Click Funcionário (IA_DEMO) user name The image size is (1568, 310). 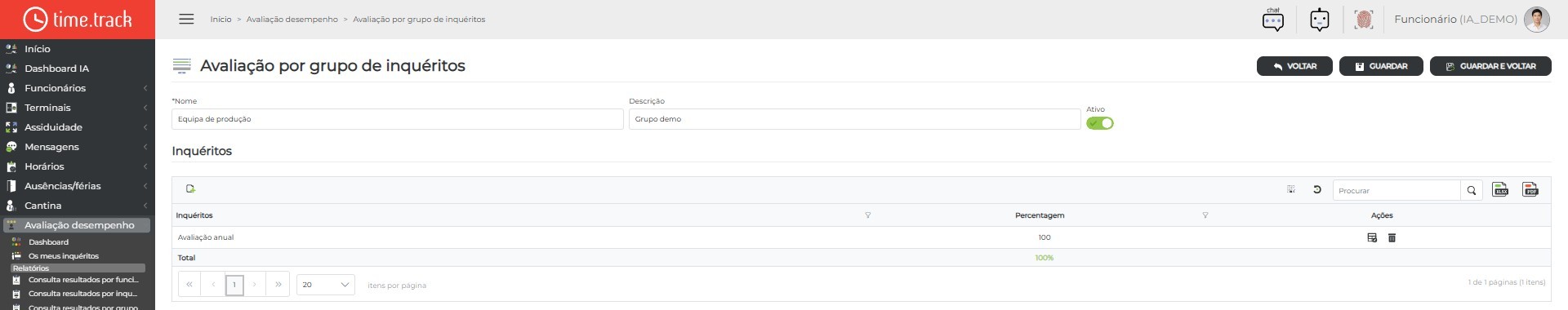(x=1455, y=20)
